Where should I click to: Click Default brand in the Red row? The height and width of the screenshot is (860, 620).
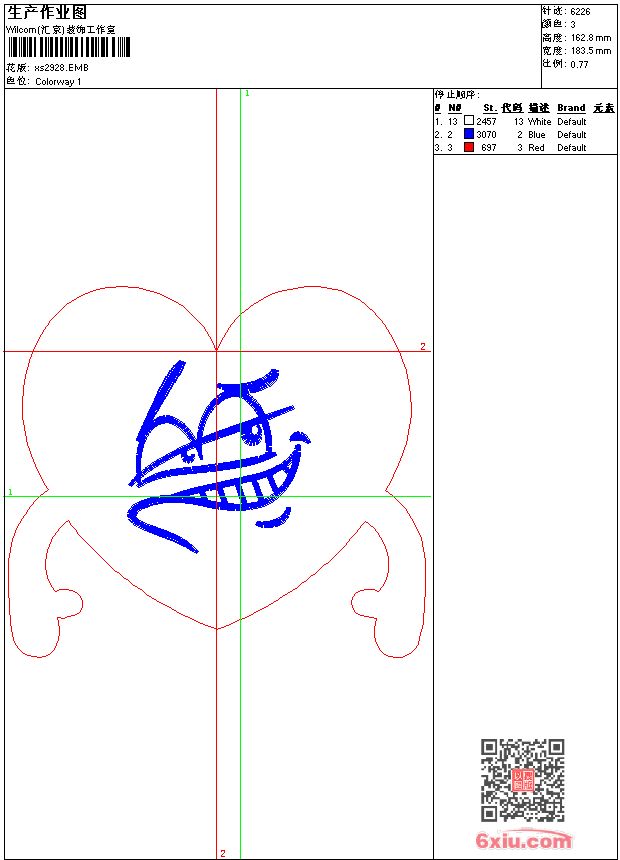(x=572, y=148)
